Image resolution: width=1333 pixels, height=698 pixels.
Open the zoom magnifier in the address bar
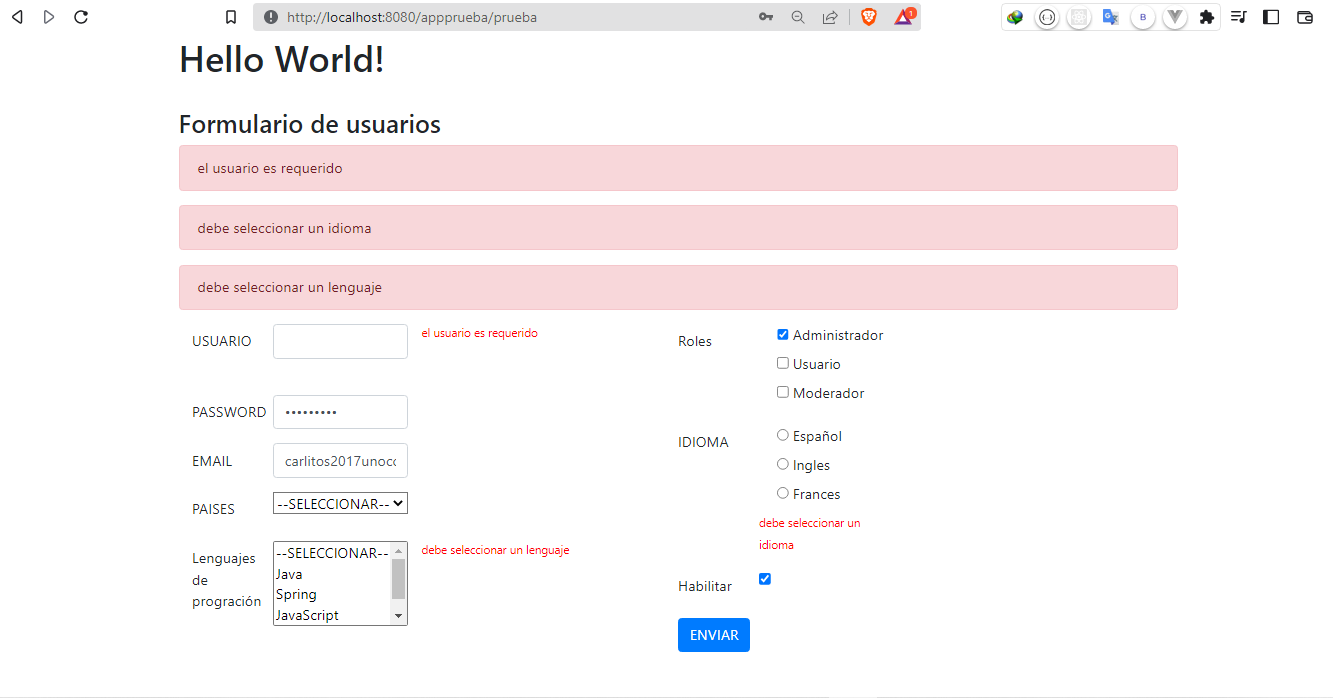(798, 17)
